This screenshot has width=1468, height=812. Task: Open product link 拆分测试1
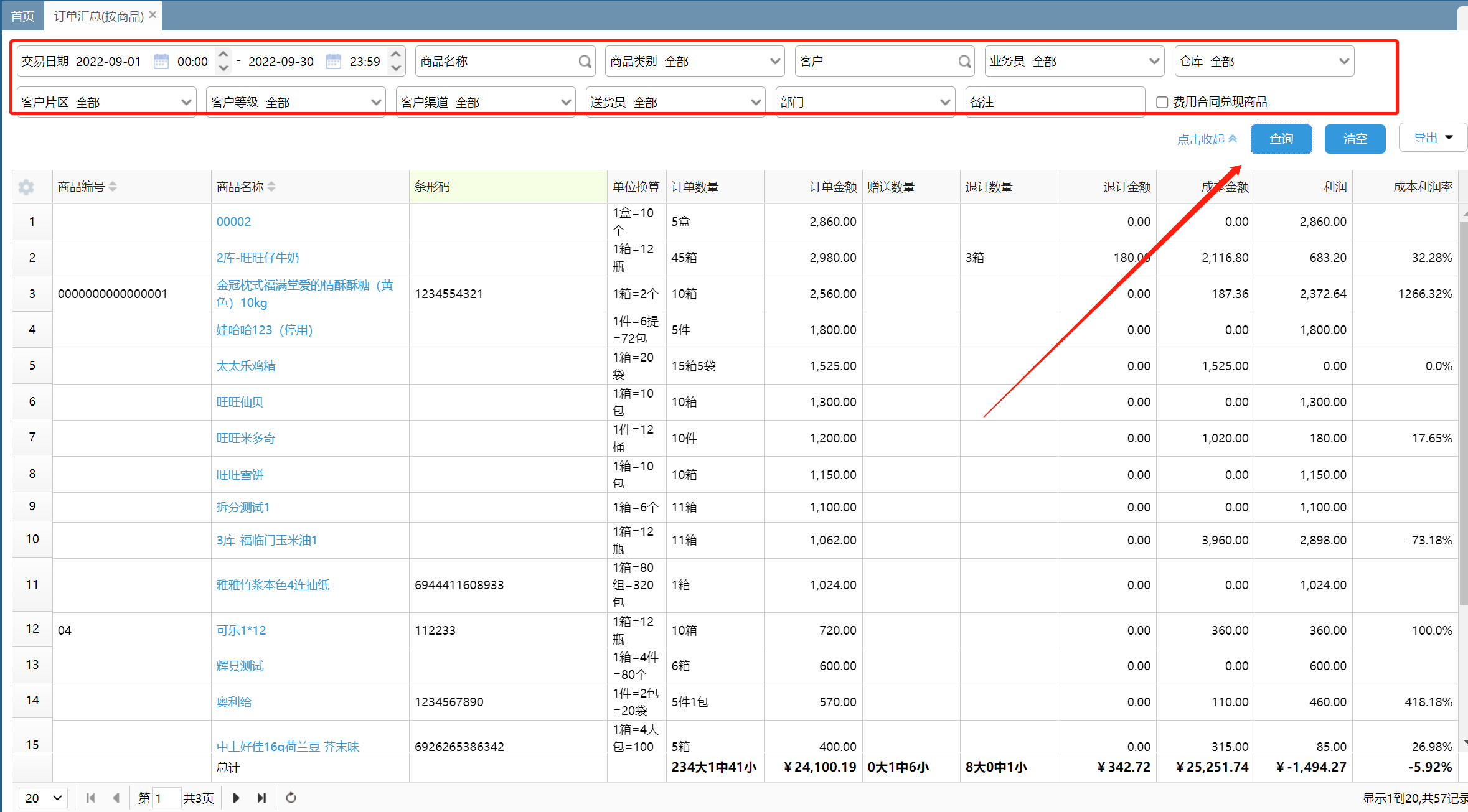[x=243, y=507]
